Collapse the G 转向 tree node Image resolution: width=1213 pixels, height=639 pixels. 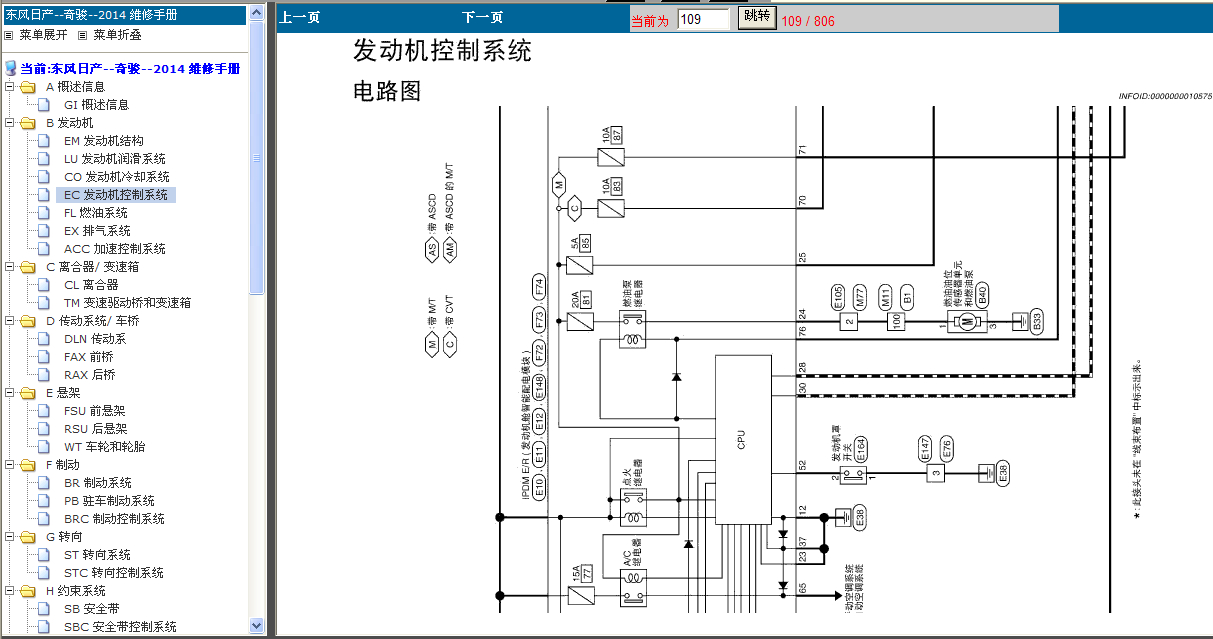(x=9, y=537)
